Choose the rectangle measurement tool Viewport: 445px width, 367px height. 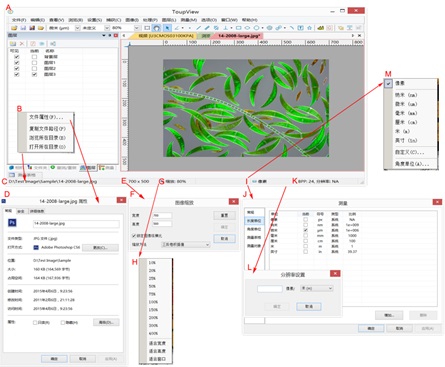point(239,28)
